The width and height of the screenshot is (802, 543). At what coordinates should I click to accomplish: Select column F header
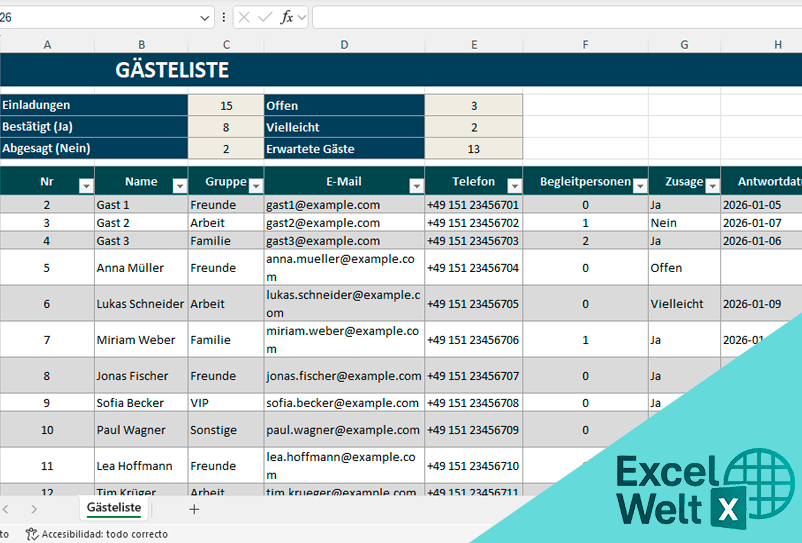585,45
